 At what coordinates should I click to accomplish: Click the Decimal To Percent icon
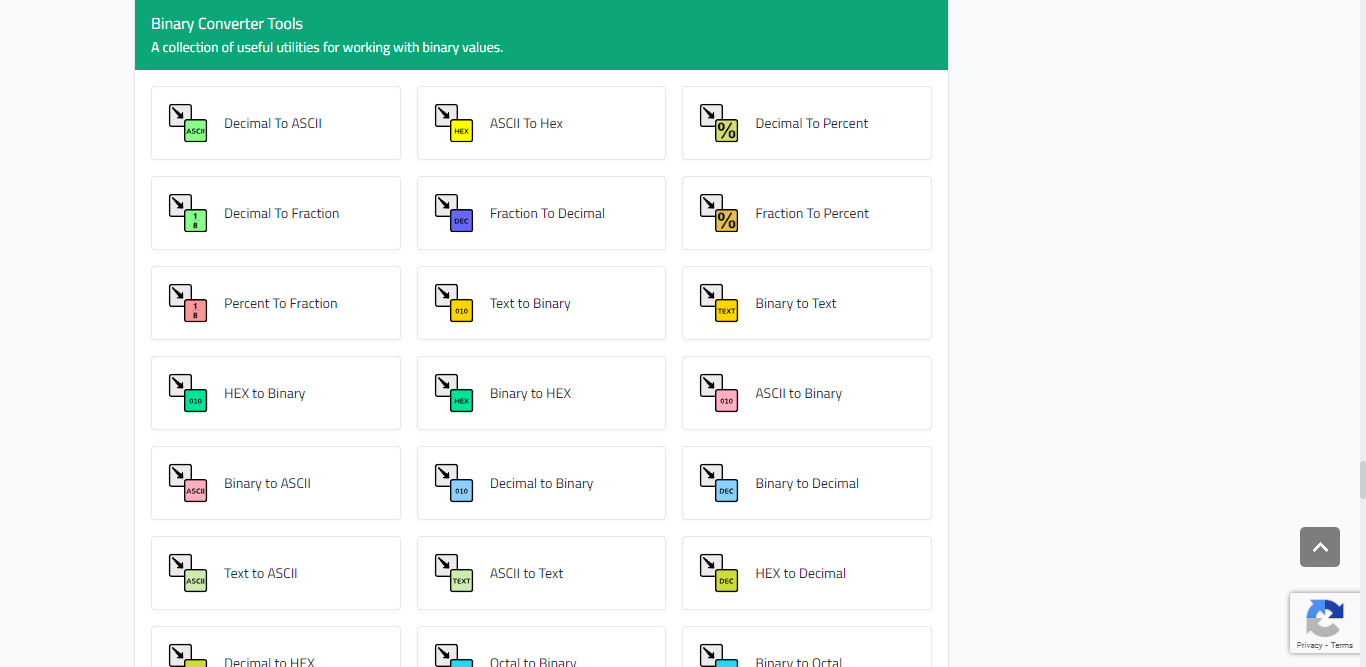click(x=719, y=123)
